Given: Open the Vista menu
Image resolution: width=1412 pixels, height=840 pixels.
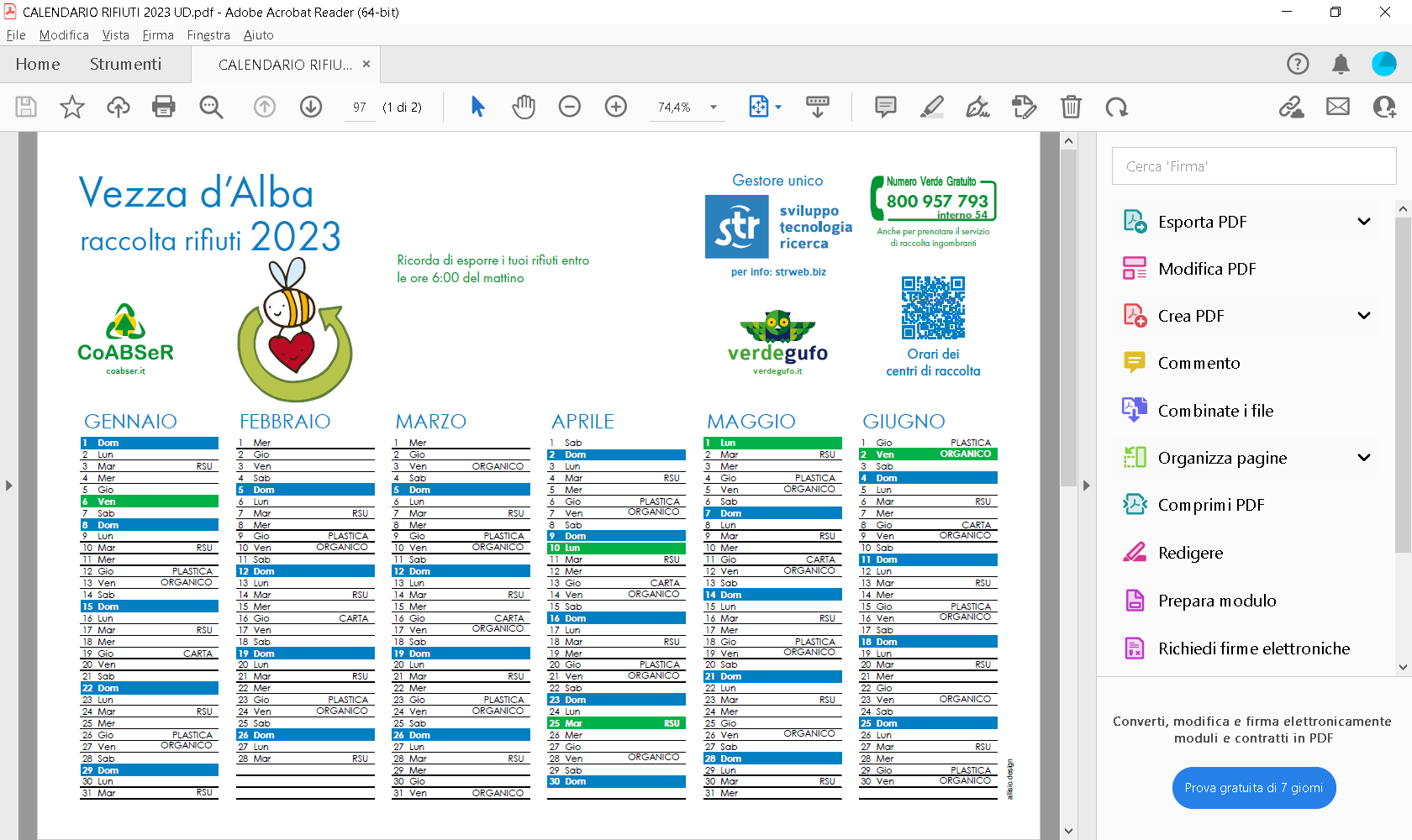Looking at the screenshot, I should coord(115,35).
